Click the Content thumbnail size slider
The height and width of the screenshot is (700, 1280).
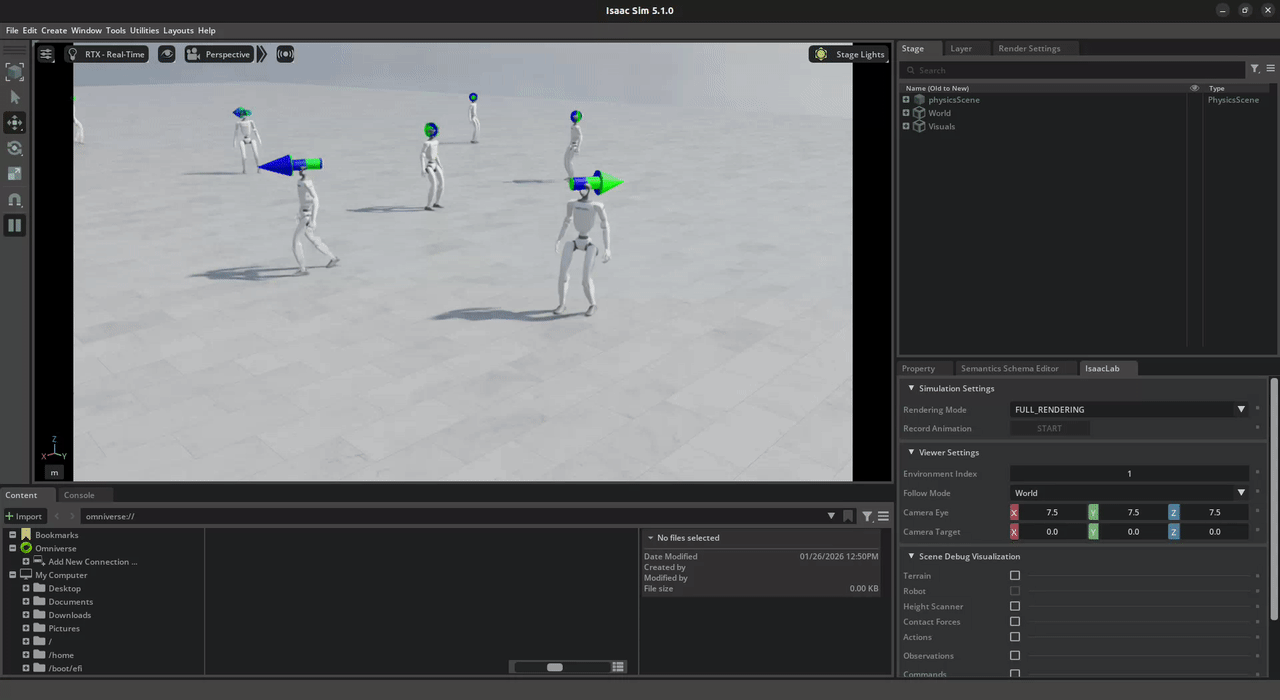click(555, 667)
